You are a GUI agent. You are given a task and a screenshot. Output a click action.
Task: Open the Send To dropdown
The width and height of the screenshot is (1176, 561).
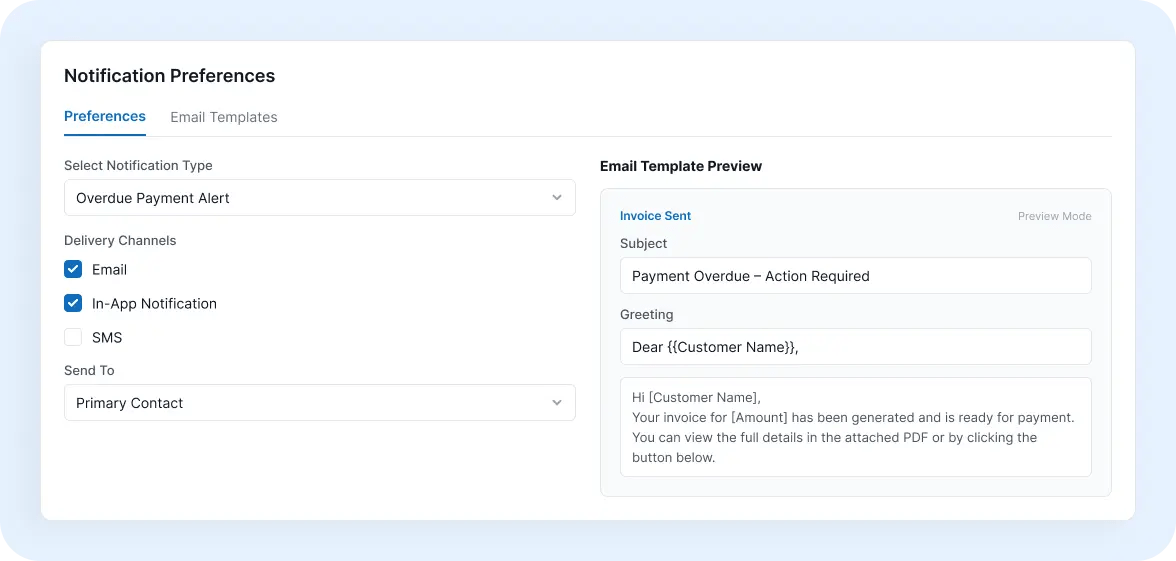320,403
